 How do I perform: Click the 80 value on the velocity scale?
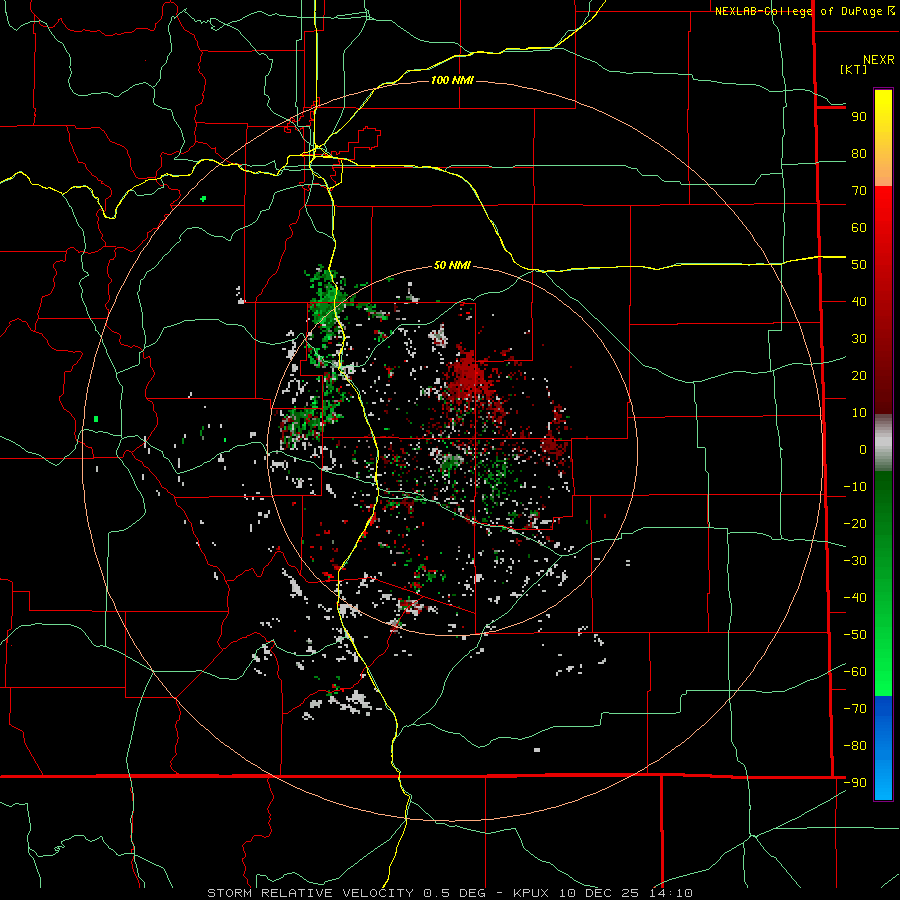pyautogui.click(x=859, y=153)
